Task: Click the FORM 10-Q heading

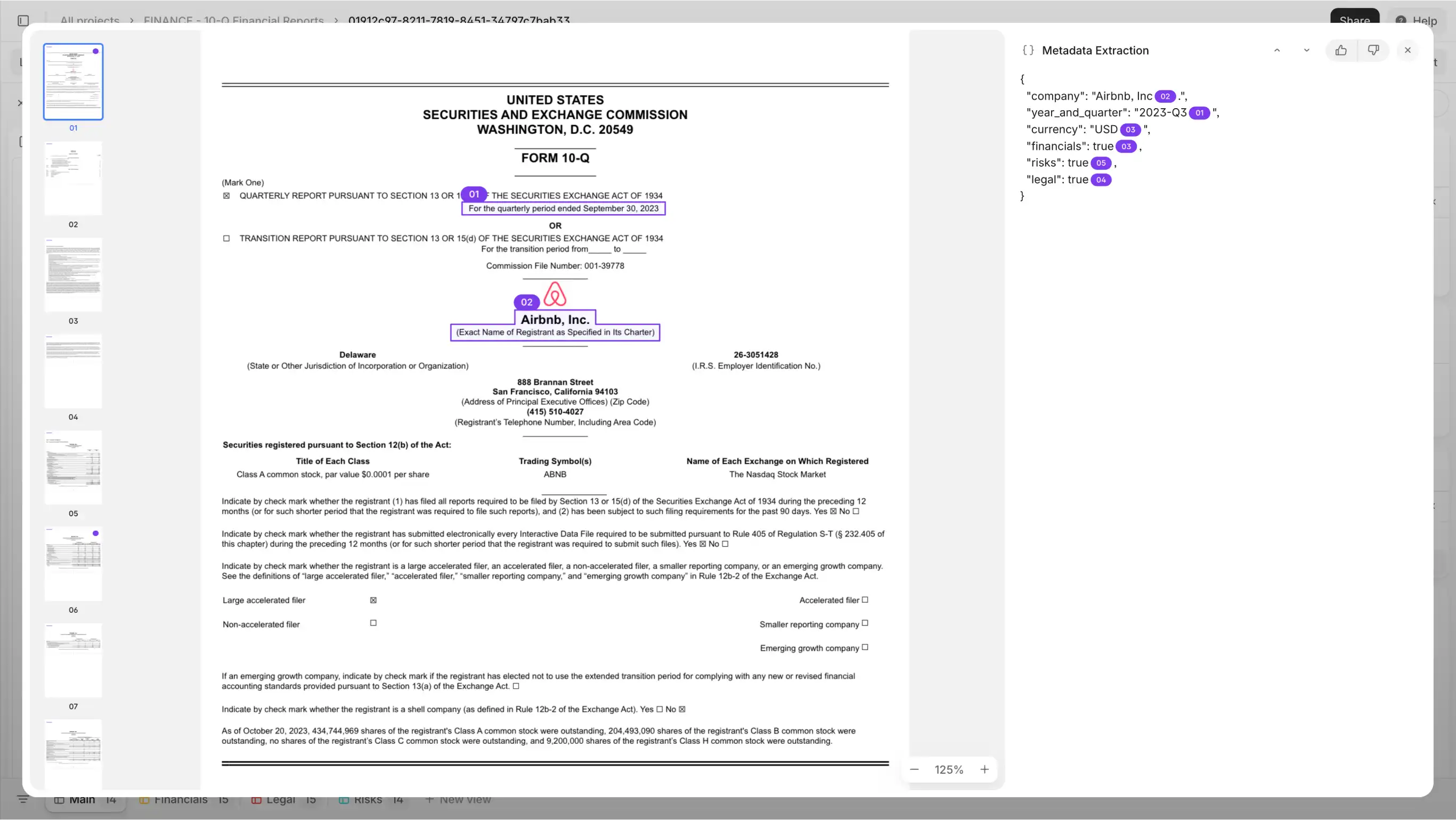Action: 555,158
